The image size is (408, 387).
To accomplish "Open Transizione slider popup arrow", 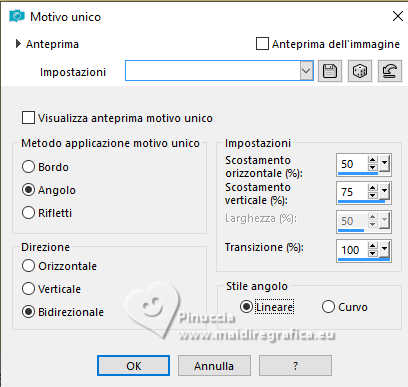I will (384, 250).
